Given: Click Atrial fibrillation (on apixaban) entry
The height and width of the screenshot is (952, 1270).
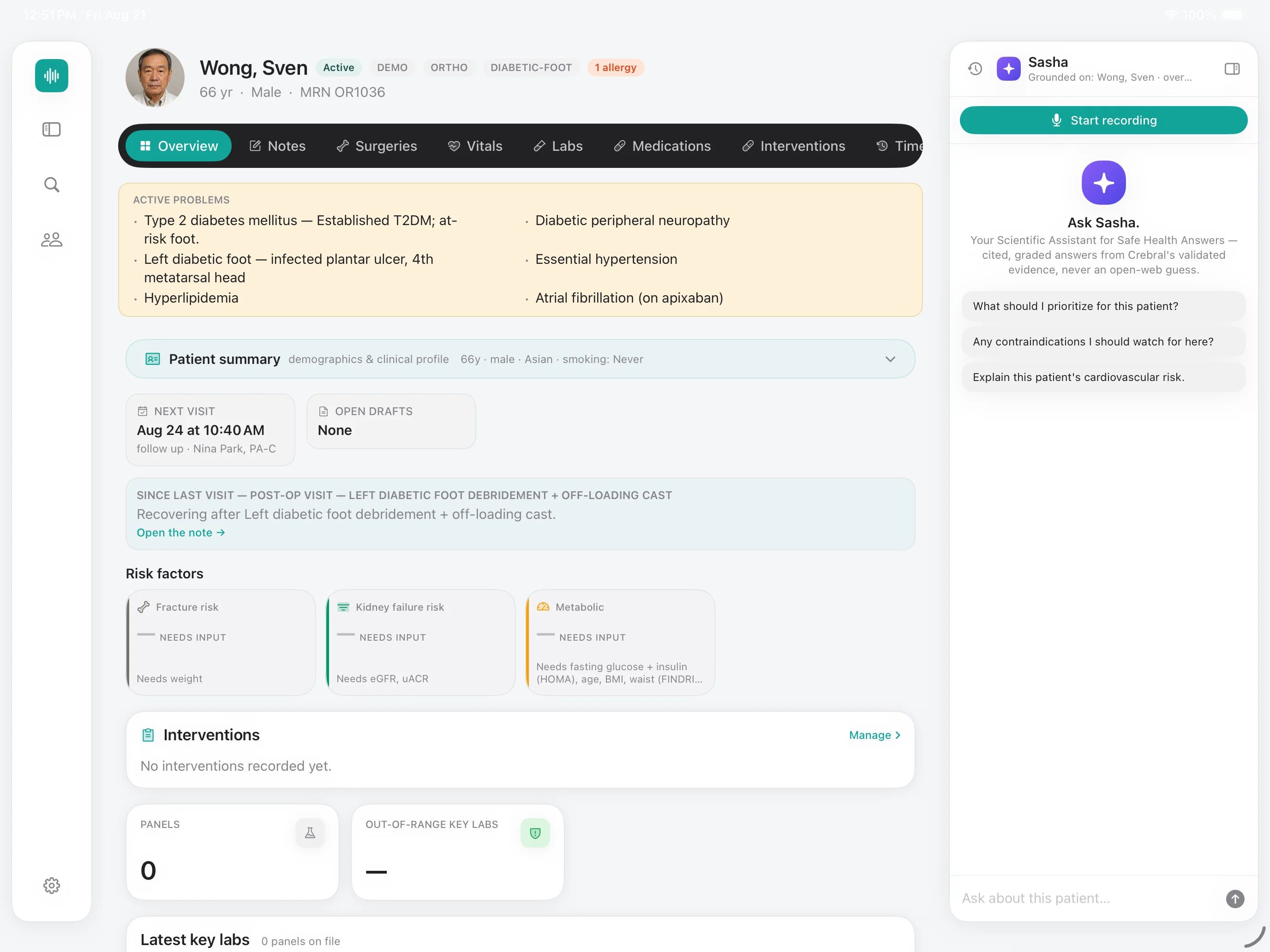Looking at the screenshot, I should [x=629, y=298].
